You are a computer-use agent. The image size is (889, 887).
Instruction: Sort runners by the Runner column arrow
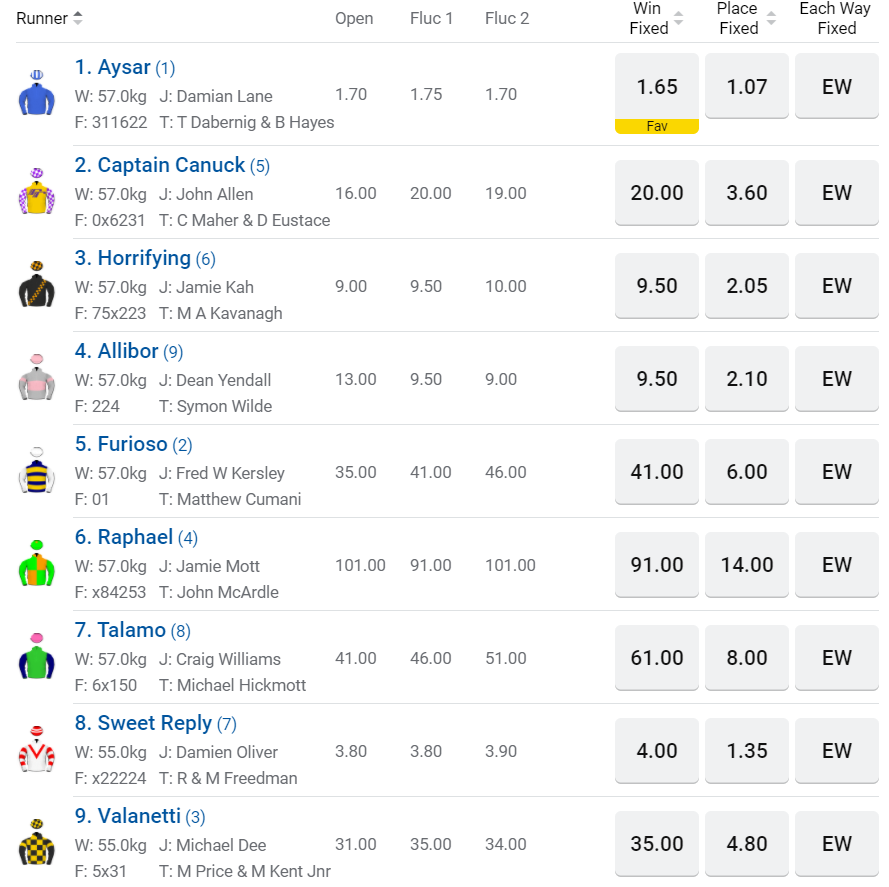click(x=78, y=18)
